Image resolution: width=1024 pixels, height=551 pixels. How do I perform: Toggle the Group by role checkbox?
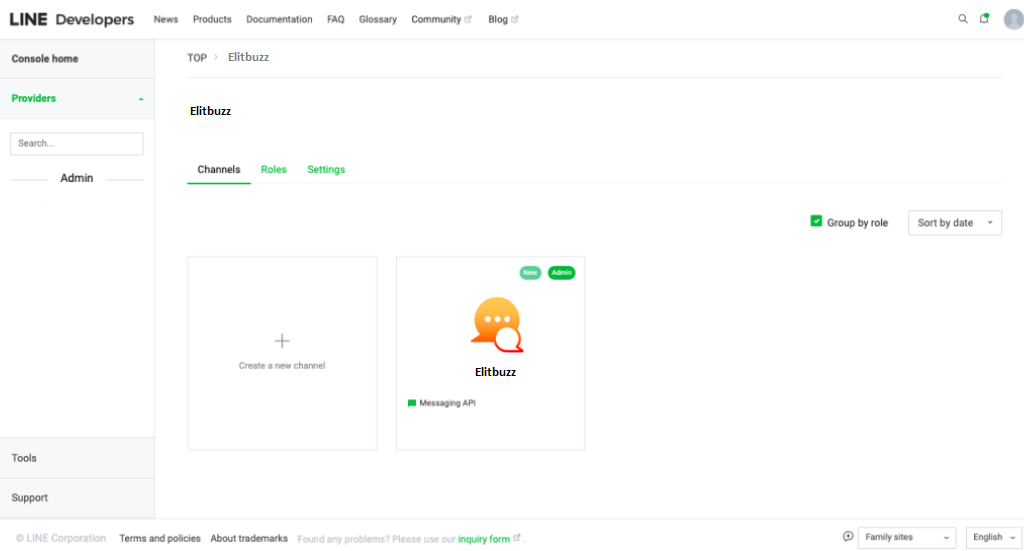pos(816,221)
